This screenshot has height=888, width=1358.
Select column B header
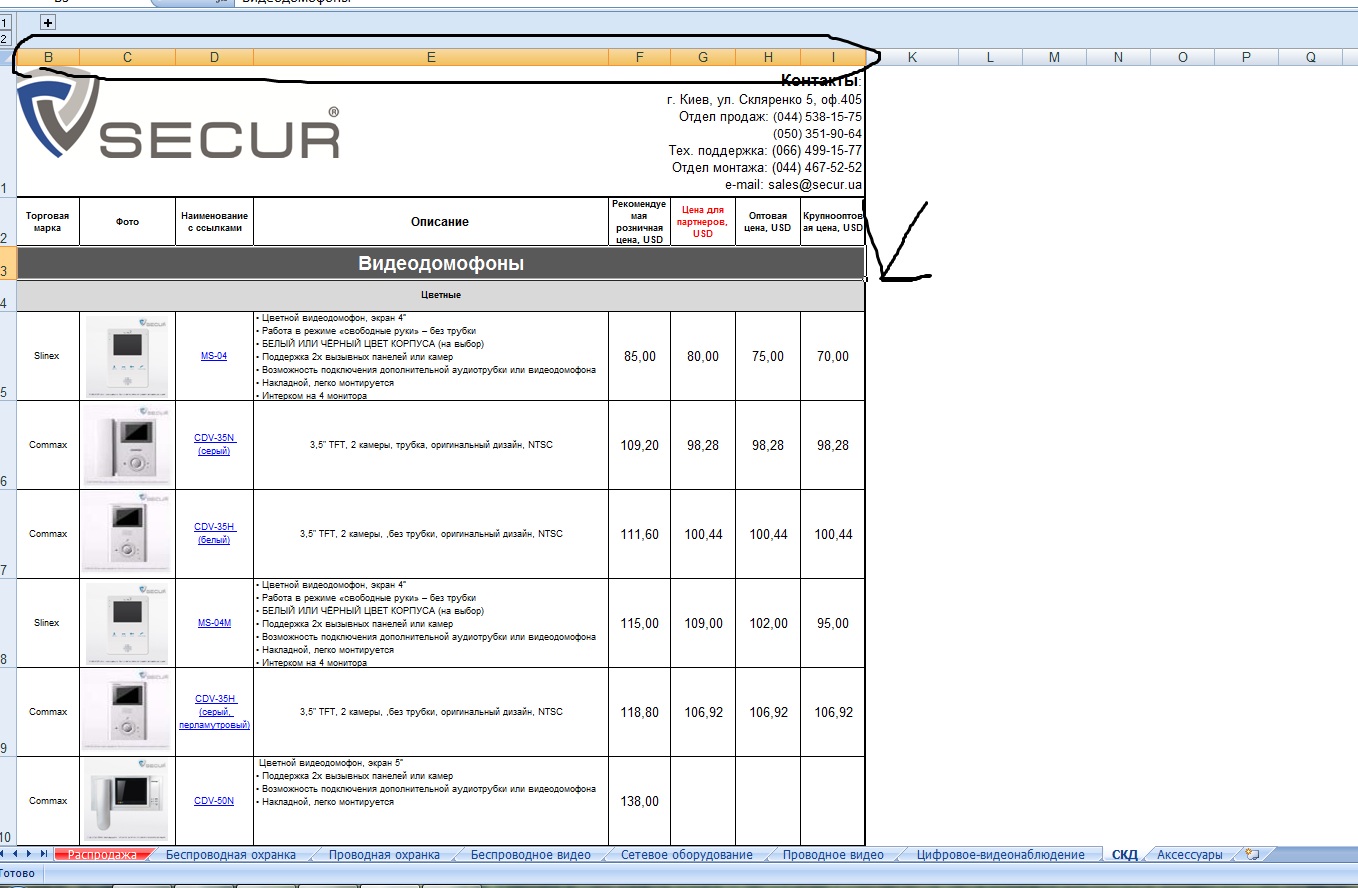tap(48, 58)
